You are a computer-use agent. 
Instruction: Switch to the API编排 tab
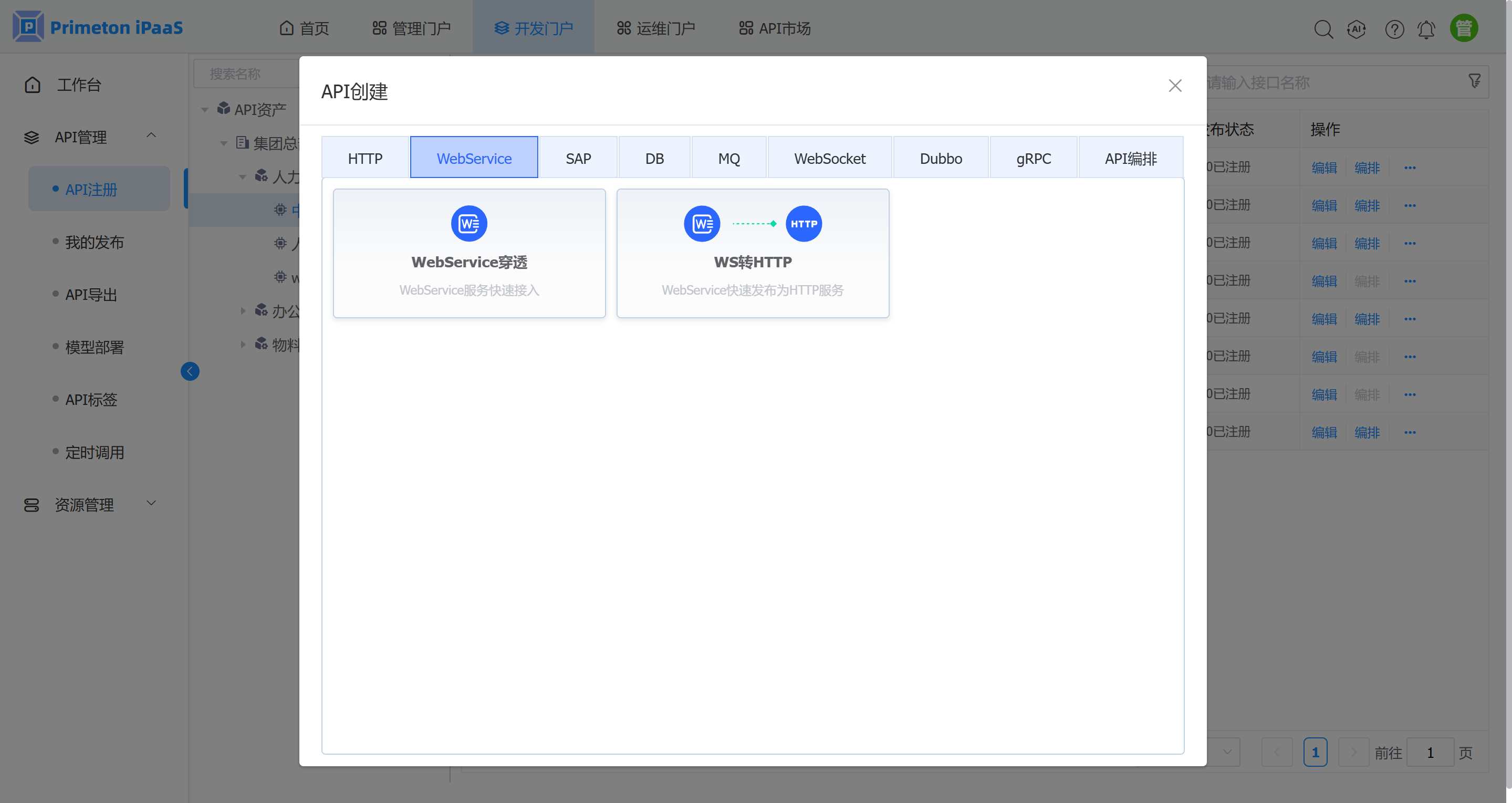click(1130, 158)
